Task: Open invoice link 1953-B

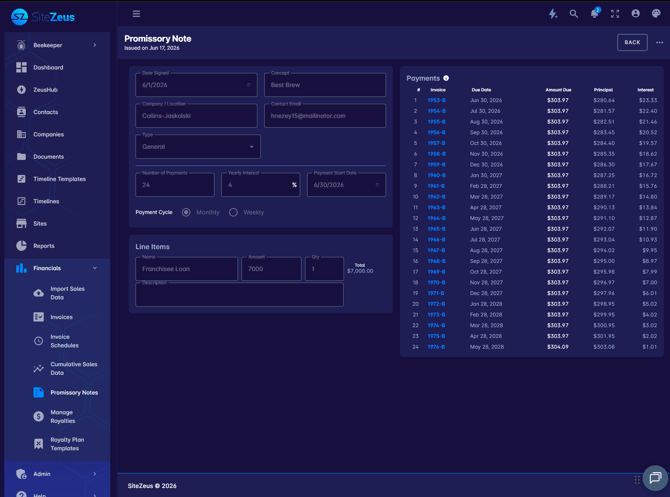Action: [x=436, y=100]
